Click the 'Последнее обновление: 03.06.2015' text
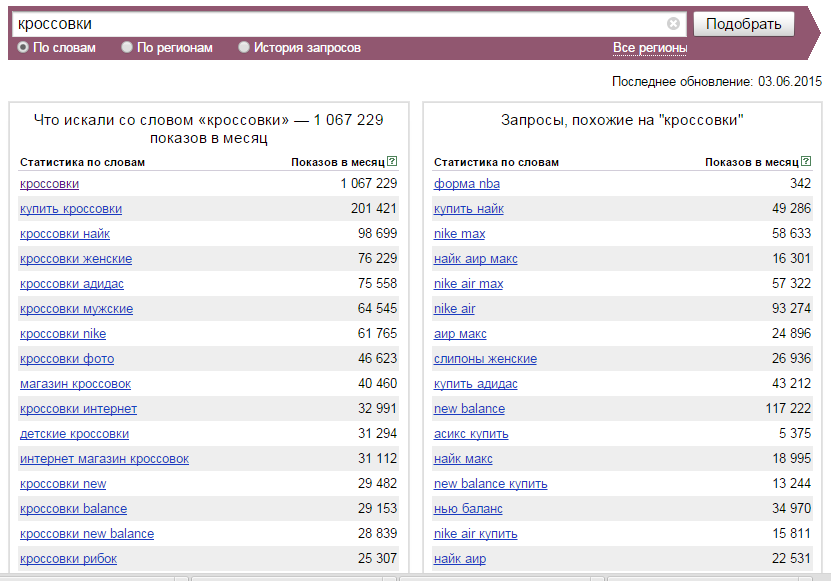 (x=717, y=82)
